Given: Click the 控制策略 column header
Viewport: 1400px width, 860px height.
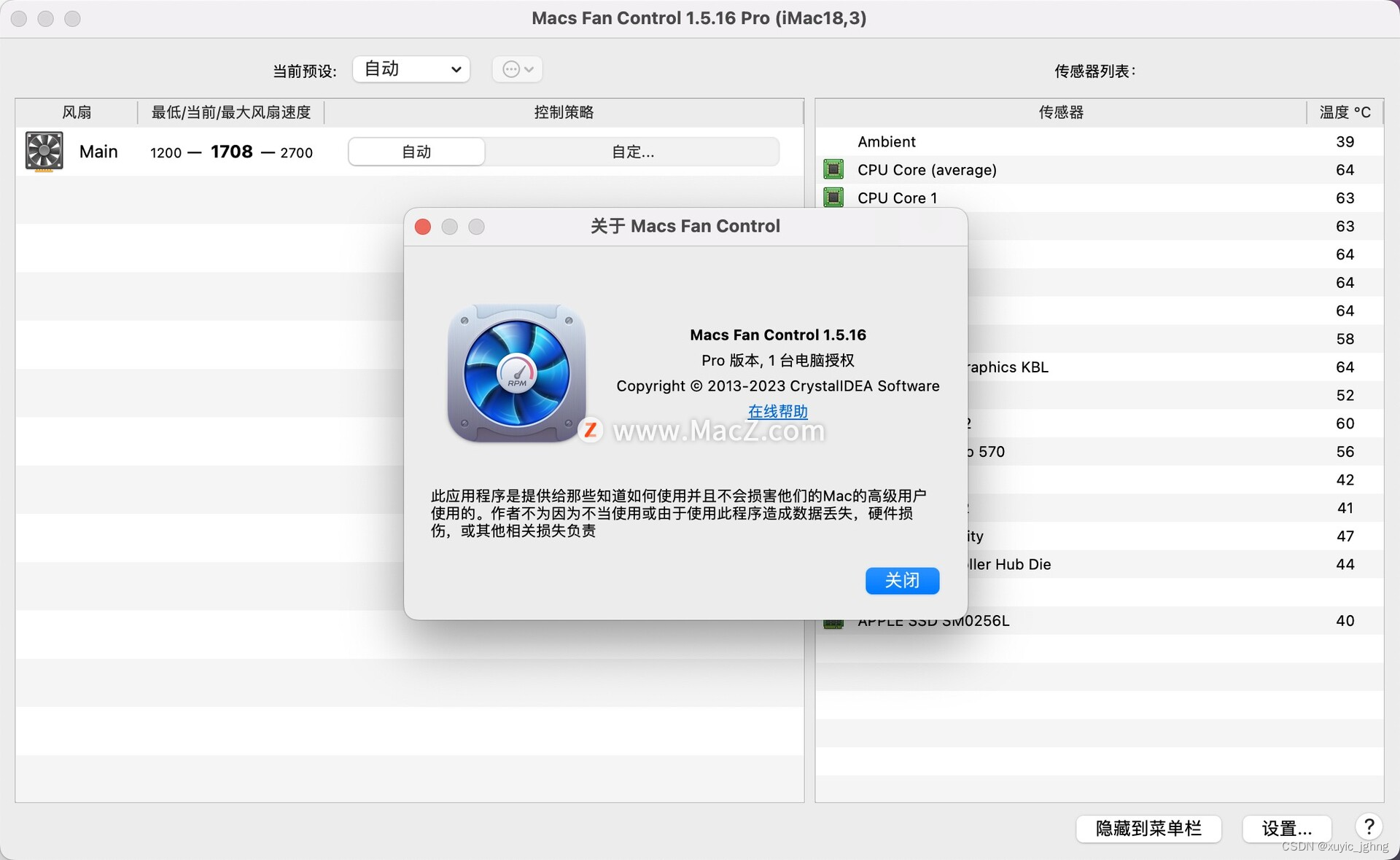Looking at the screenshot, I should pos(564,112).
